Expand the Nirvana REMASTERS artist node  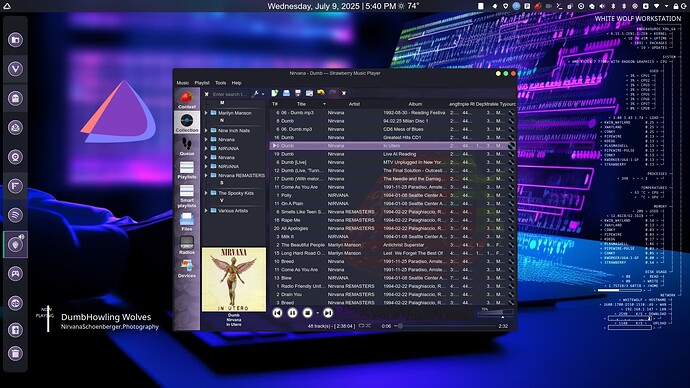(x=206, y=175)
